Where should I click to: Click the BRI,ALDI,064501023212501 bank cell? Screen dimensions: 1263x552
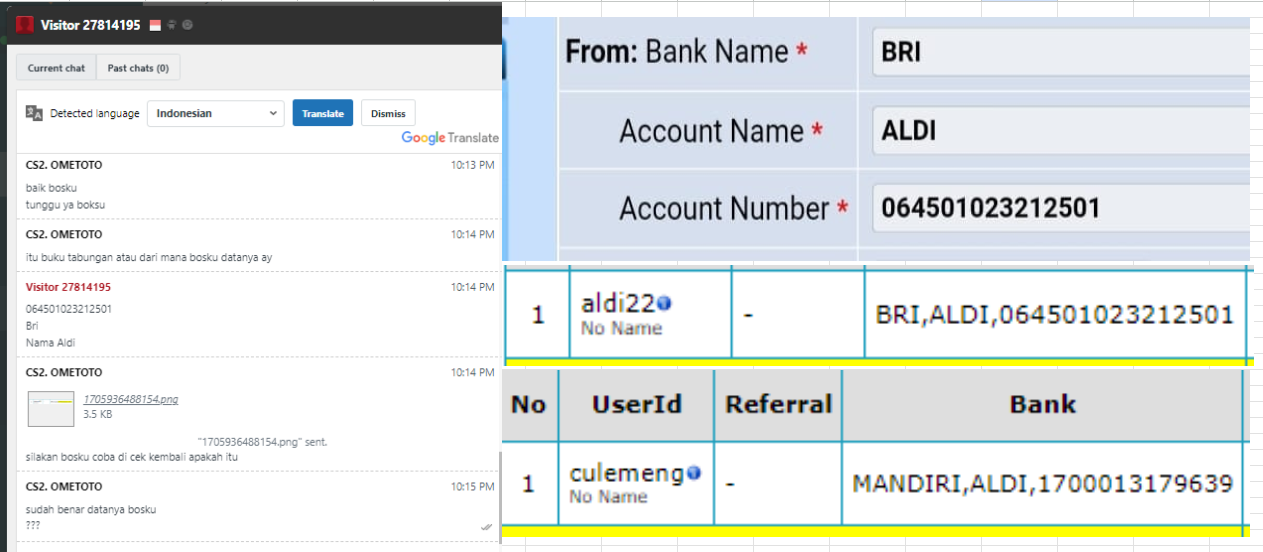tap(1054, 314)
